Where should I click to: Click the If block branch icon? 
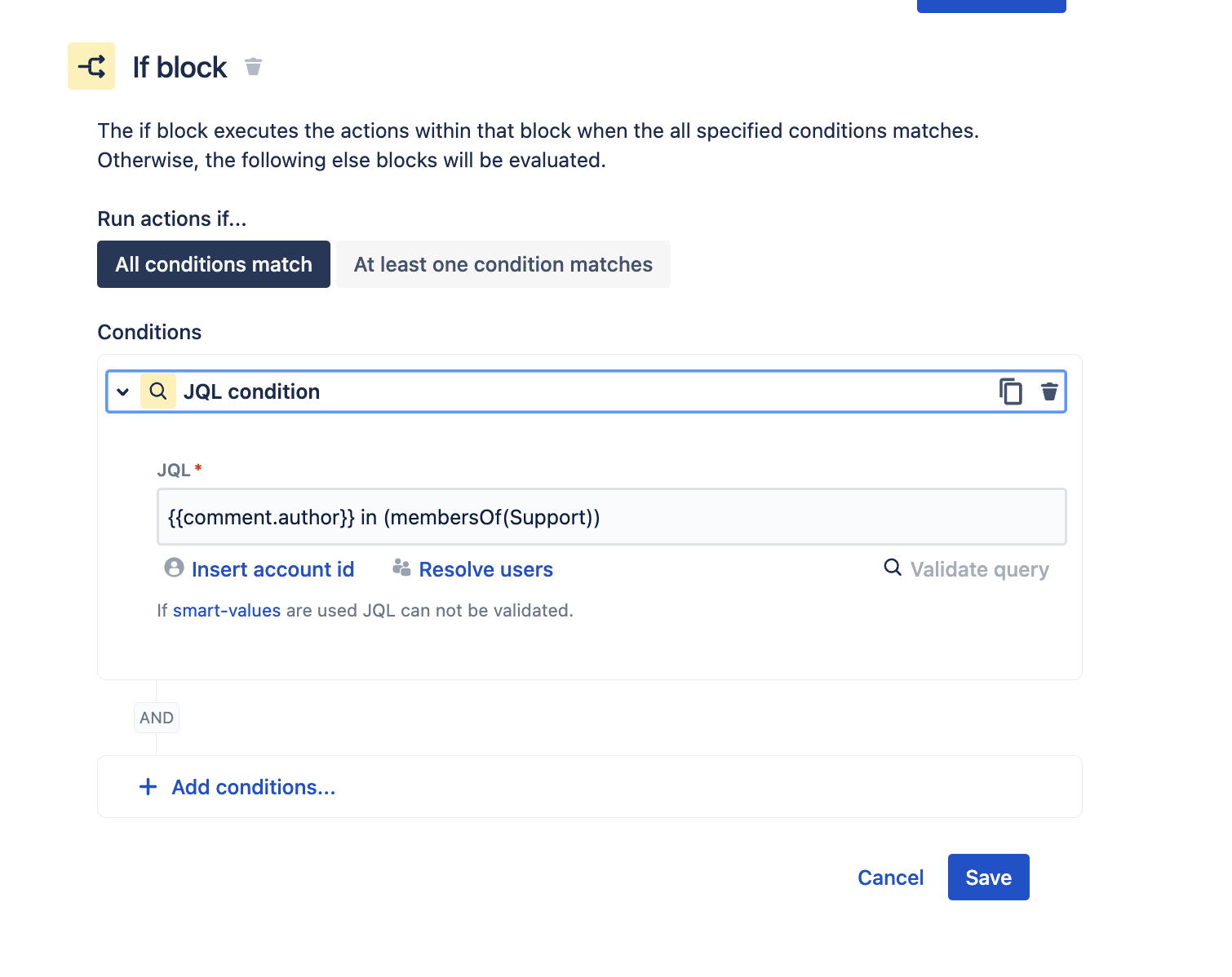[91, 66]
